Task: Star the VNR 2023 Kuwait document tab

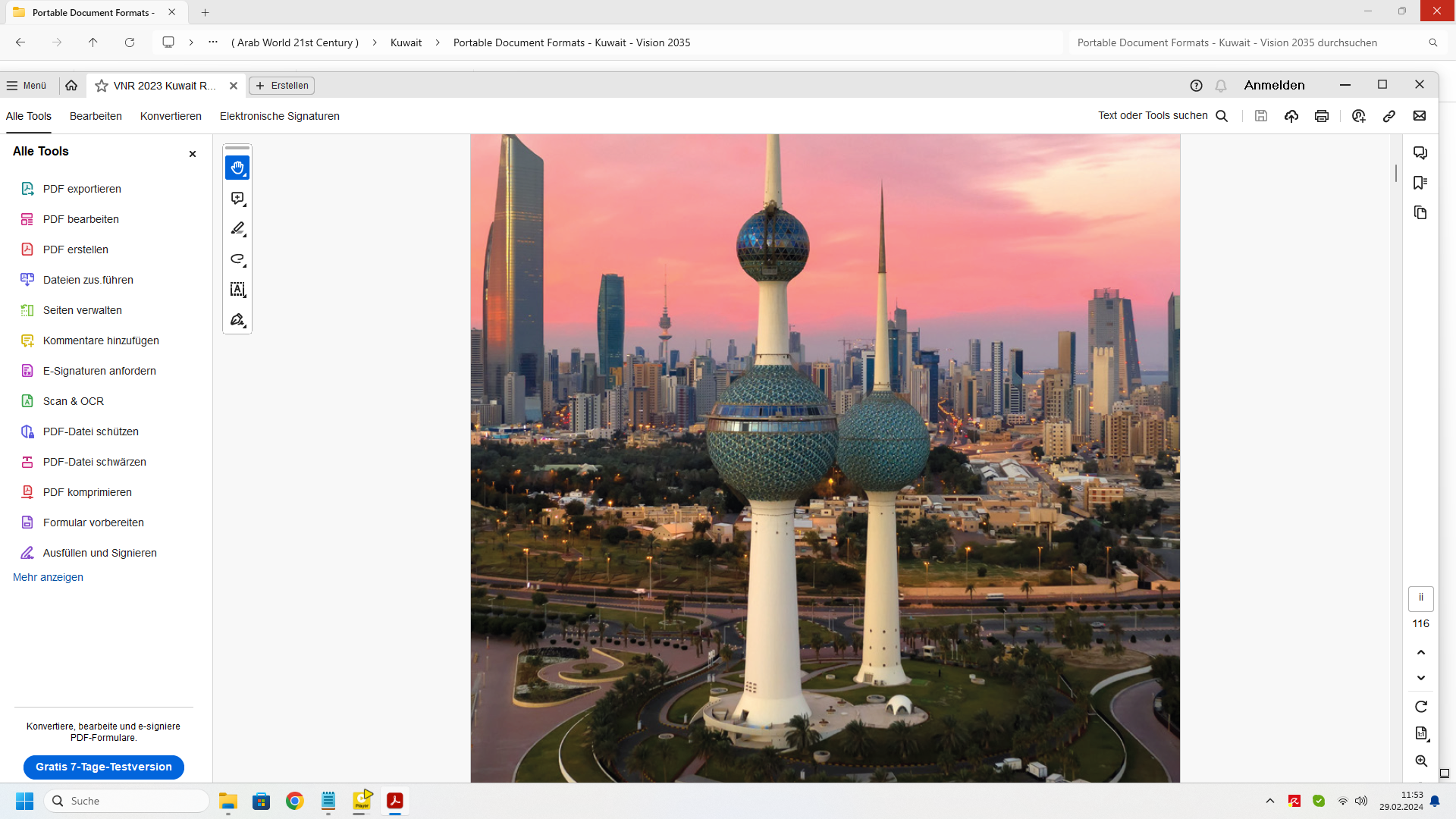Action: coord(102,86)
